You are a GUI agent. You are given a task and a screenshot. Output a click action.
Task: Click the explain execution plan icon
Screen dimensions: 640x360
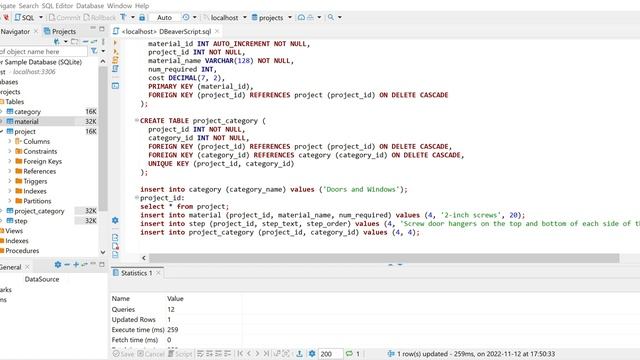(x=116, y=69)
